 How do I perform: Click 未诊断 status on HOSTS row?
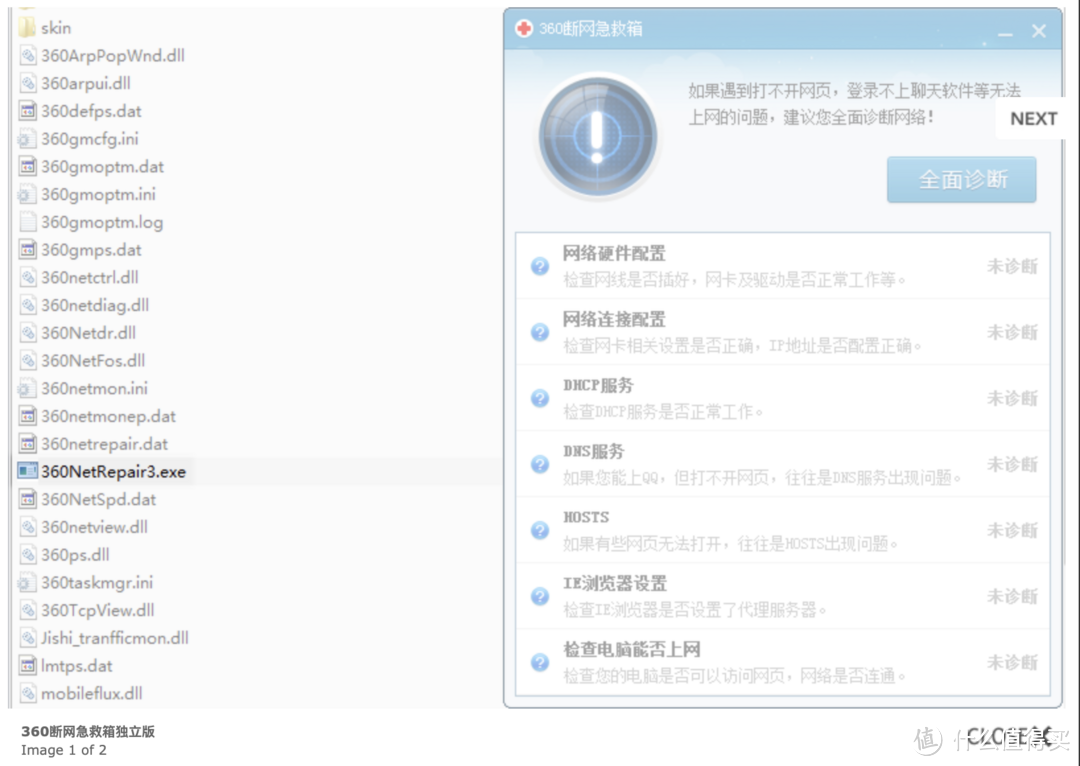coord(1012,530)
